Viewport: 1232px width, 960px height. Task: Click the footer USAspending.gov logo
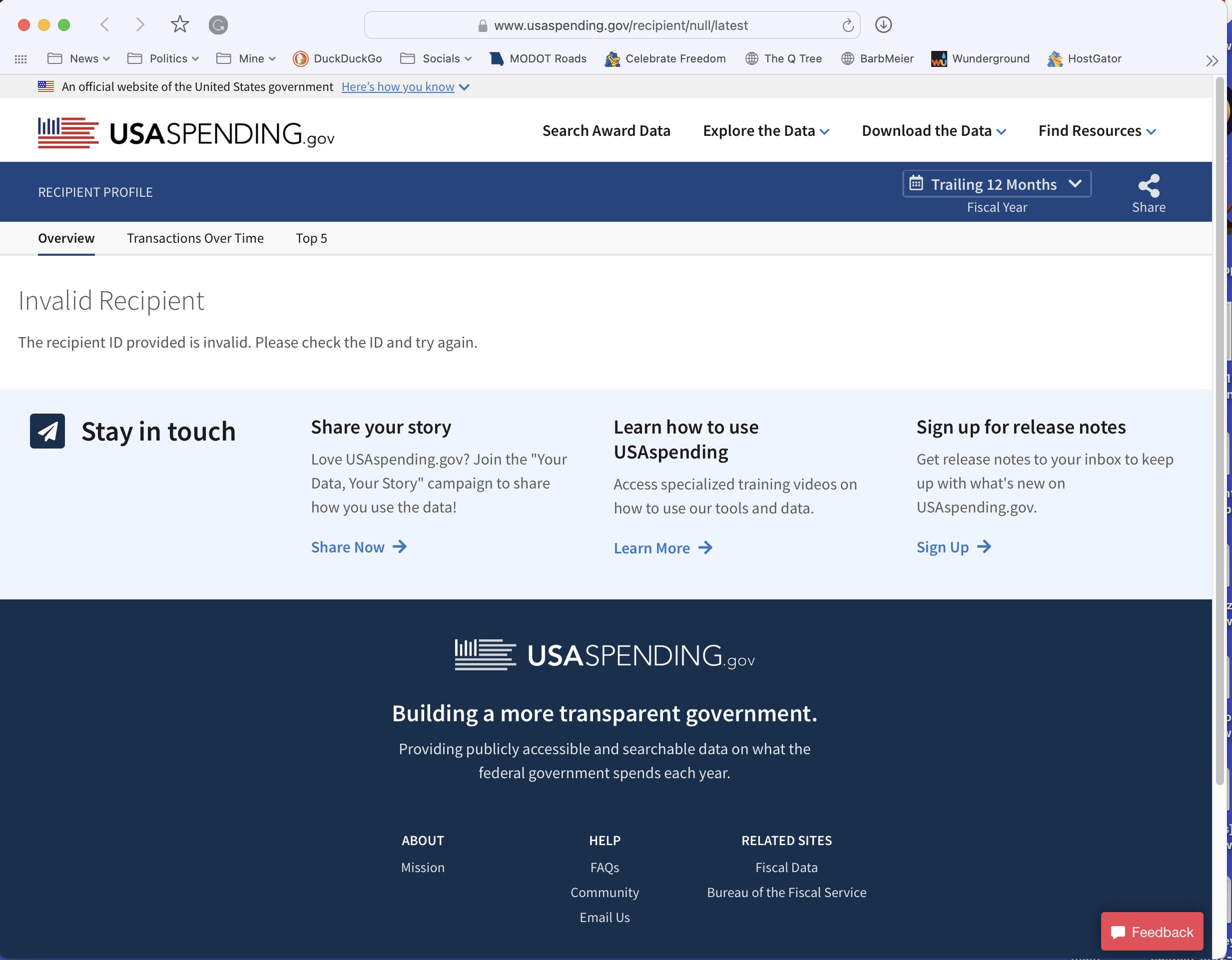click(605, 655)
